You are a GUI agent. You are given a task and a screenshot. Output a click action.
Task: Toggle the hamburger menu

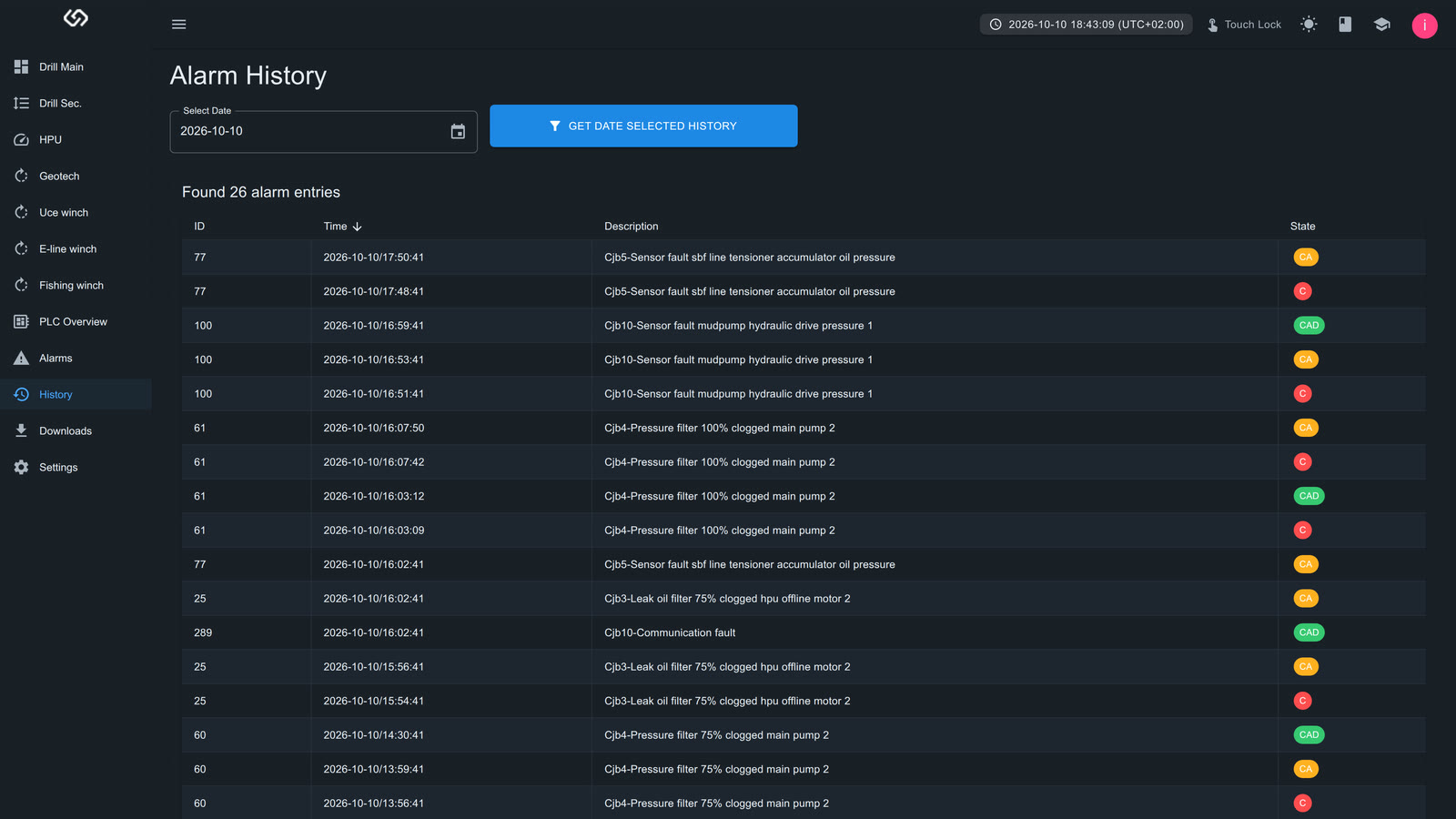tap(178, 25)
